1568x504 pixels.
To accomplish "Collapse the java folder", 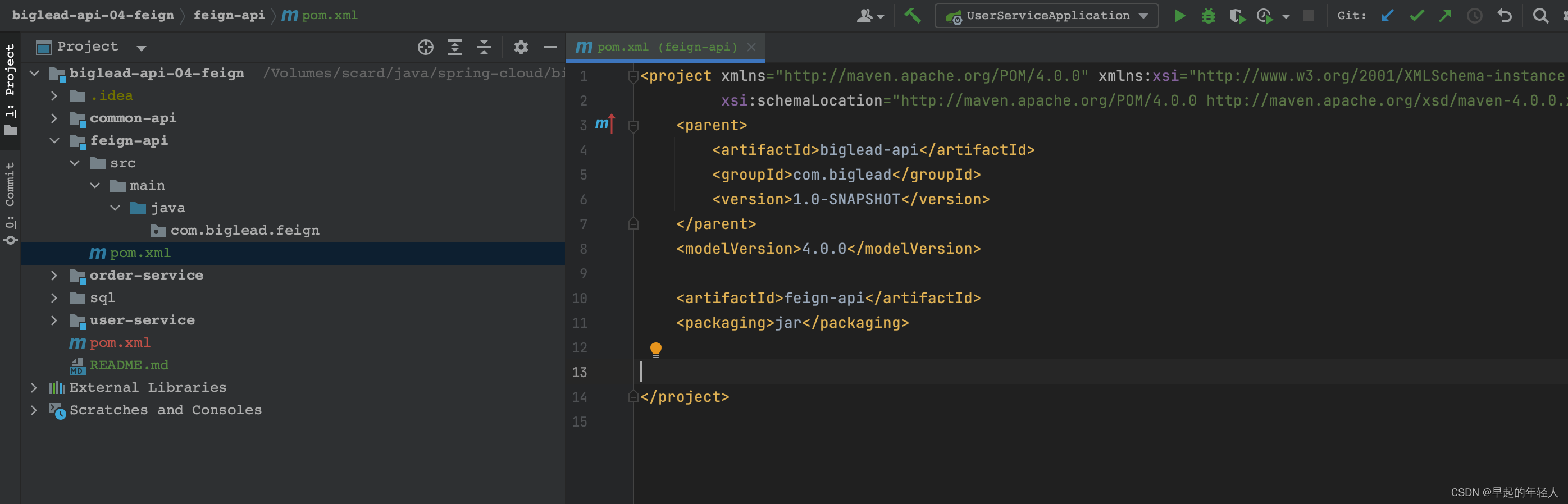I will (115, 209).
